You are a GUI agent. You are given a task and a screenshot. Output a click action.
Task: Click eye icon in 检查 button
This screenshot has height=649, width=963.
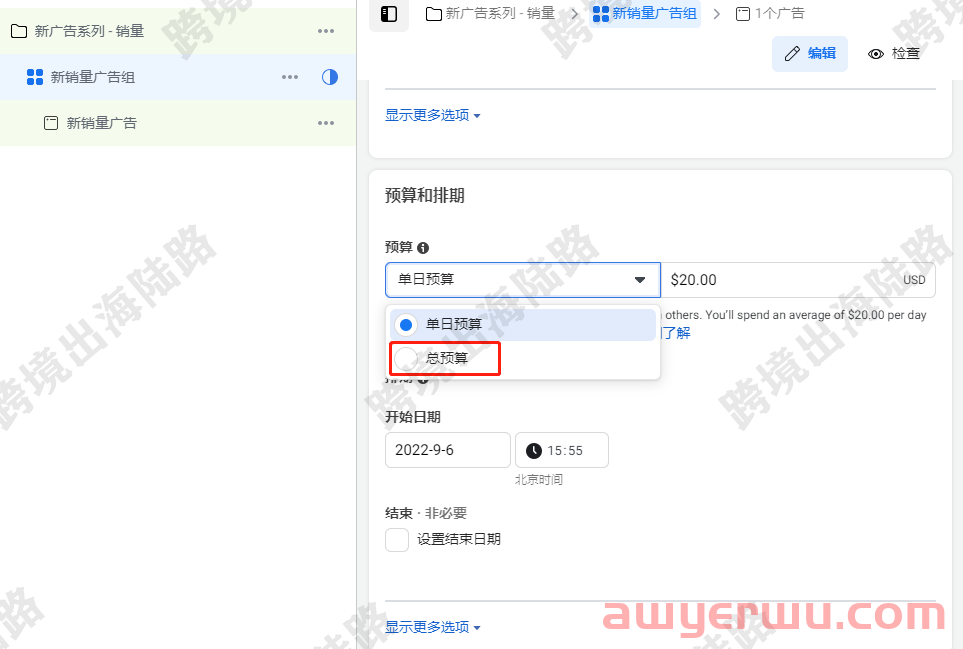(x=876, y=54)
